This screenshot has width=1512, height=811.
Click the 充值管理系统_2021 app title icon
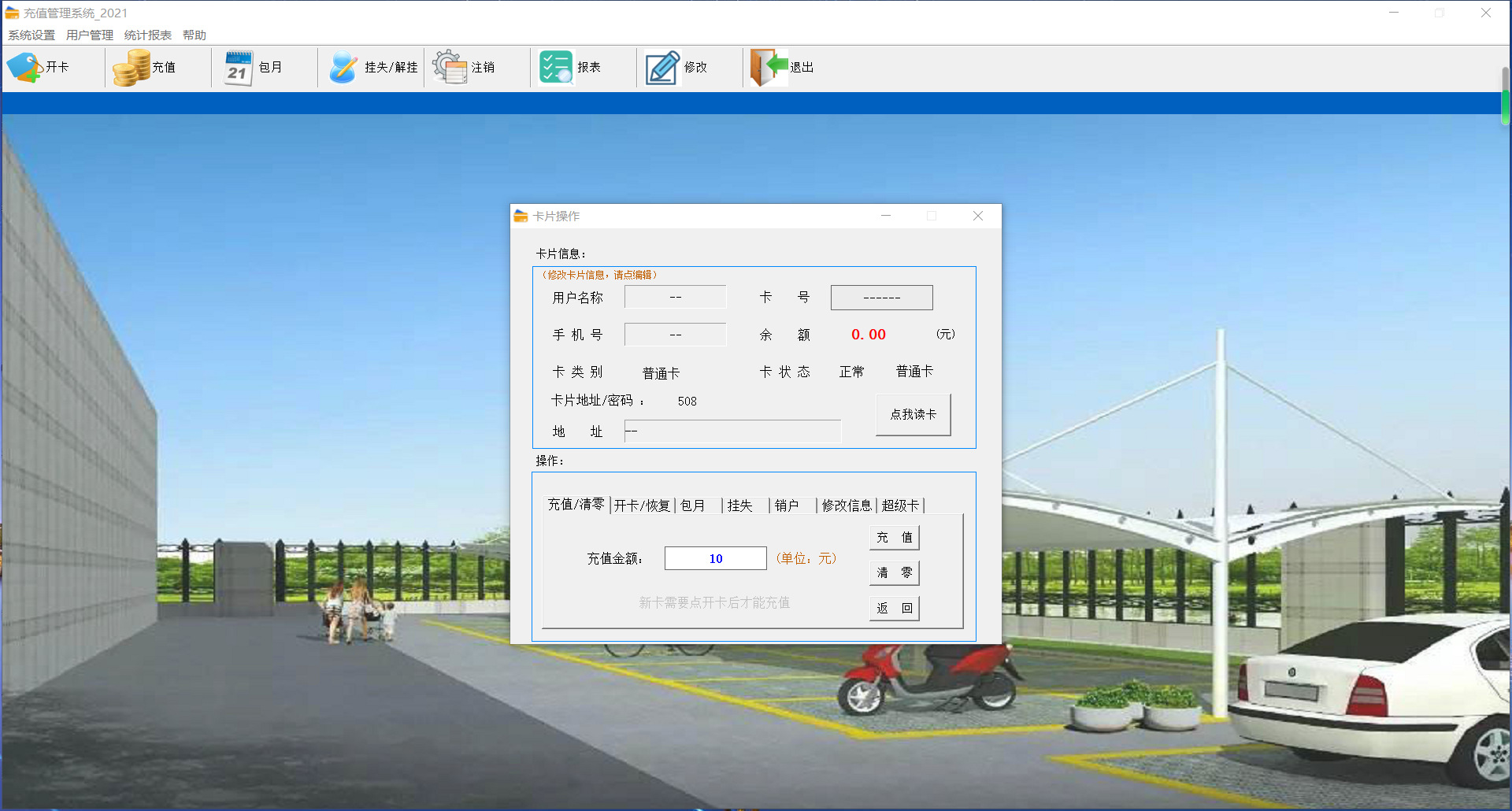point(12,13)
